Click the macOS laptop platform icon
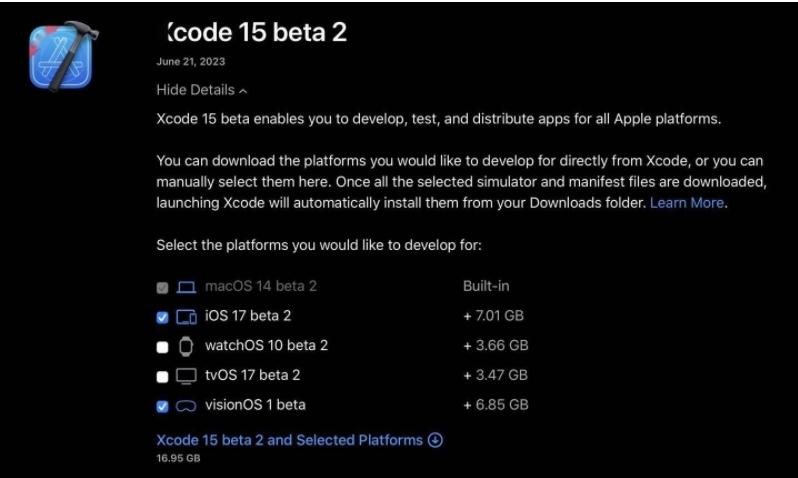The height and width of the screenshot is (478, 798). click(x=186, y=287)
